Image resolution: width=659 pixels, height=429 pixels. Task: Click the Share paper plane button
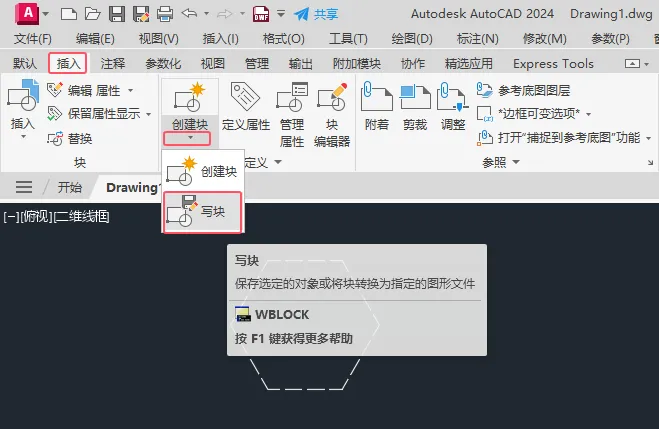tap(315, 14)
